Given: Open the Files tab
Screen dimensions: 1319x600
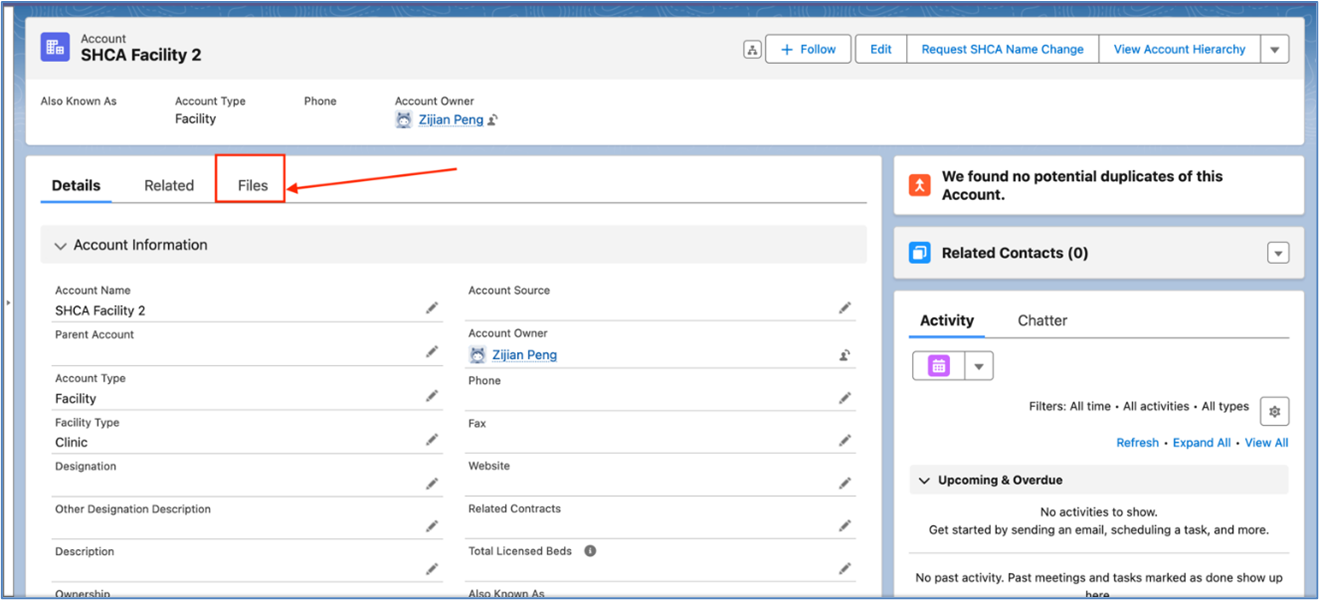Looking at the screenshot, I should click(x=252, y=185).
